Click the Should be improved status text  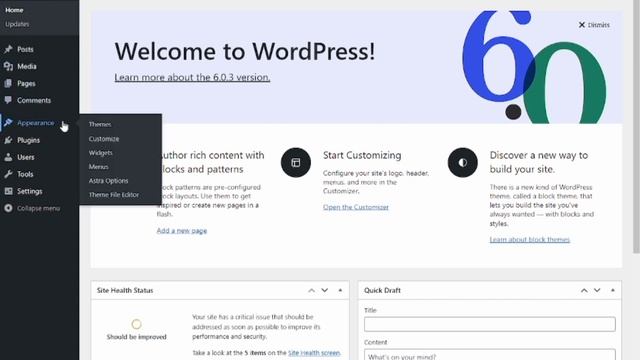(x=137, y=337)
